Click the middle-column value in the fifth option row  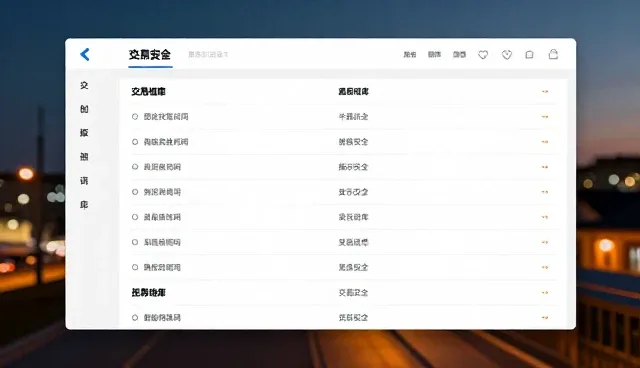(x=353, y=217)
